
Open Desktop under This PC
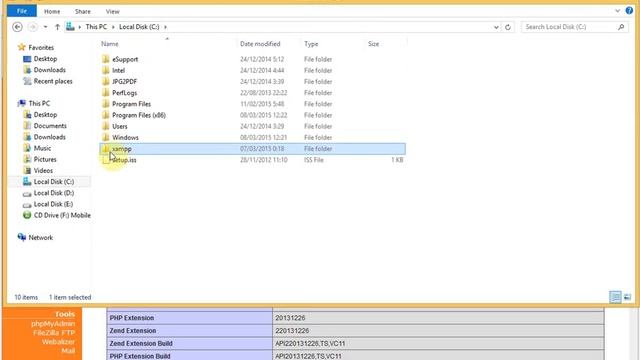[45, 115]
